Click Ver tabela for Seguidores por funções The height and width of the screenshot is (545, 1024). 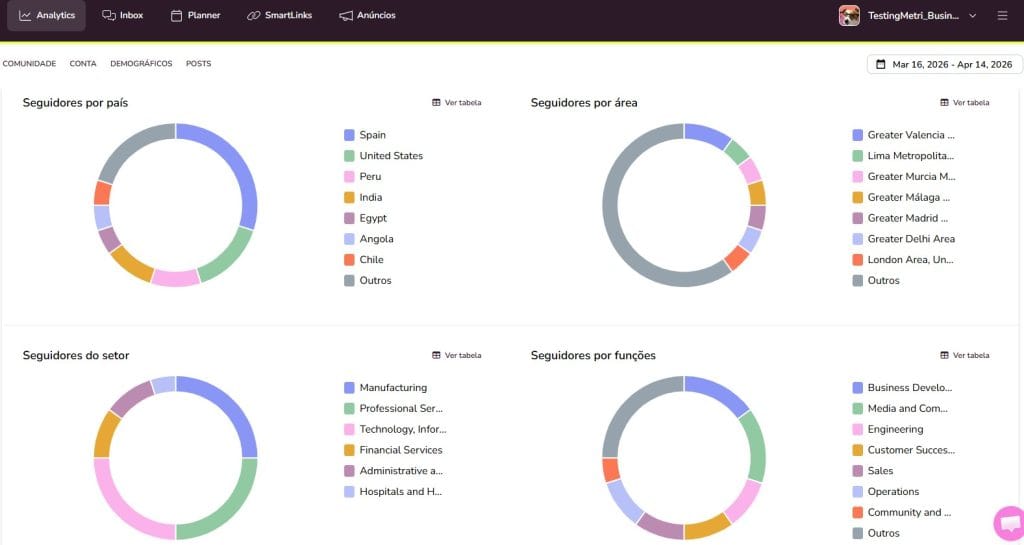pyautogui.click(x=964, y=355)
